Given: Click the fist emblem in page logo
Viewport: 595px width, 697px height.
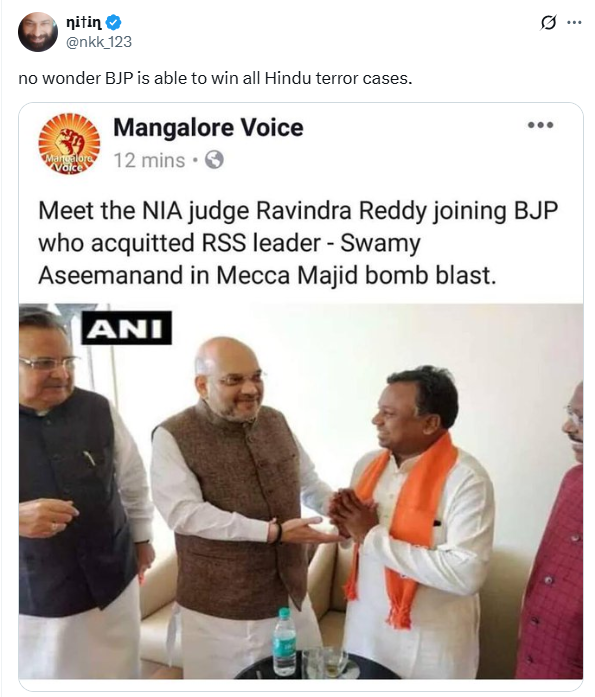Looking at the screenshot, I should pos(69,141).
